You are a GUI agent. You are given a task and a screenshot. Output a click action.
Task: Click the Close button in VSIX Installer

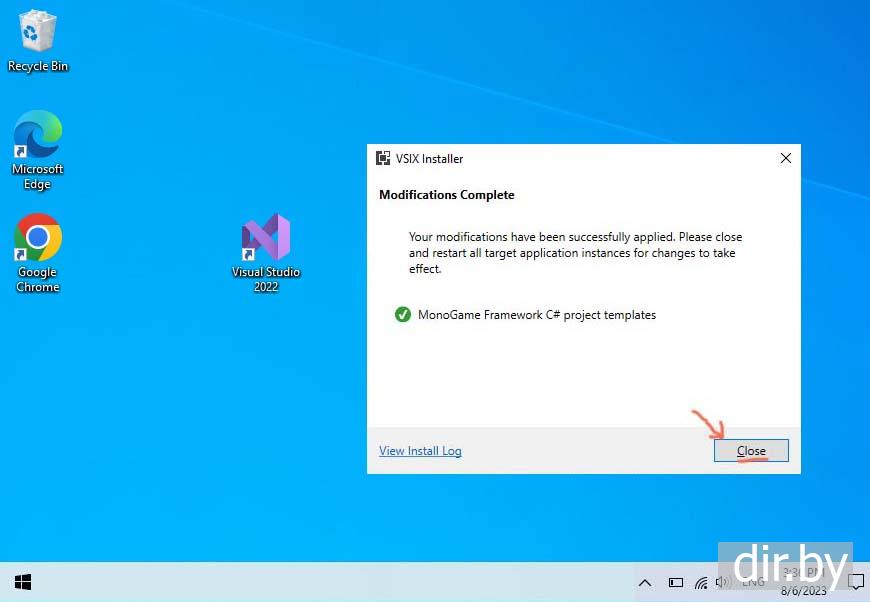tap(751, 451)
